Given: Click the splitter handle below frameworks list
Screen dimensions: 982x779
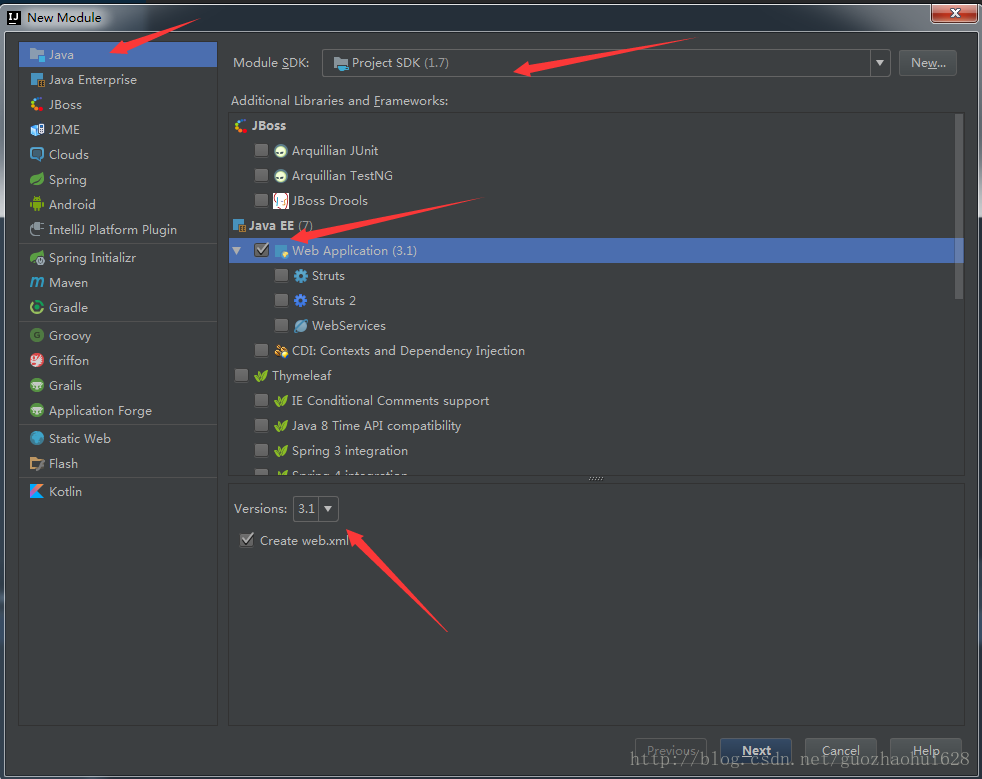Looking at the screenshot, I should pos(596,478).
